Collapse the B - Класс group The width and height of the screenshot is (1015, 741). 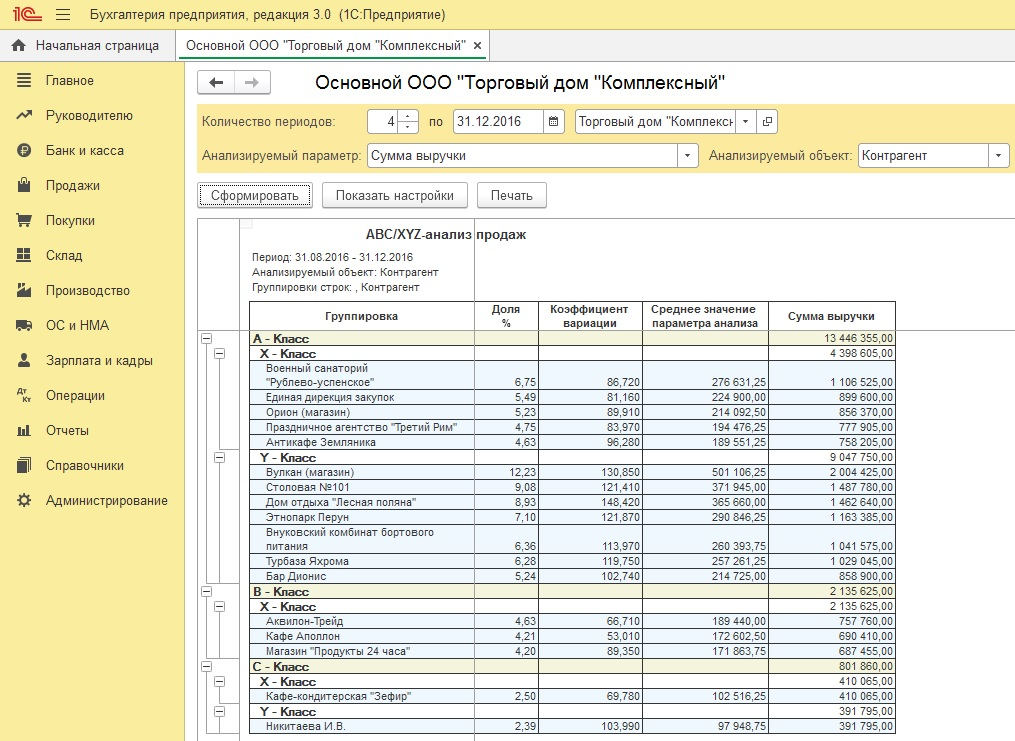[206, 592]
